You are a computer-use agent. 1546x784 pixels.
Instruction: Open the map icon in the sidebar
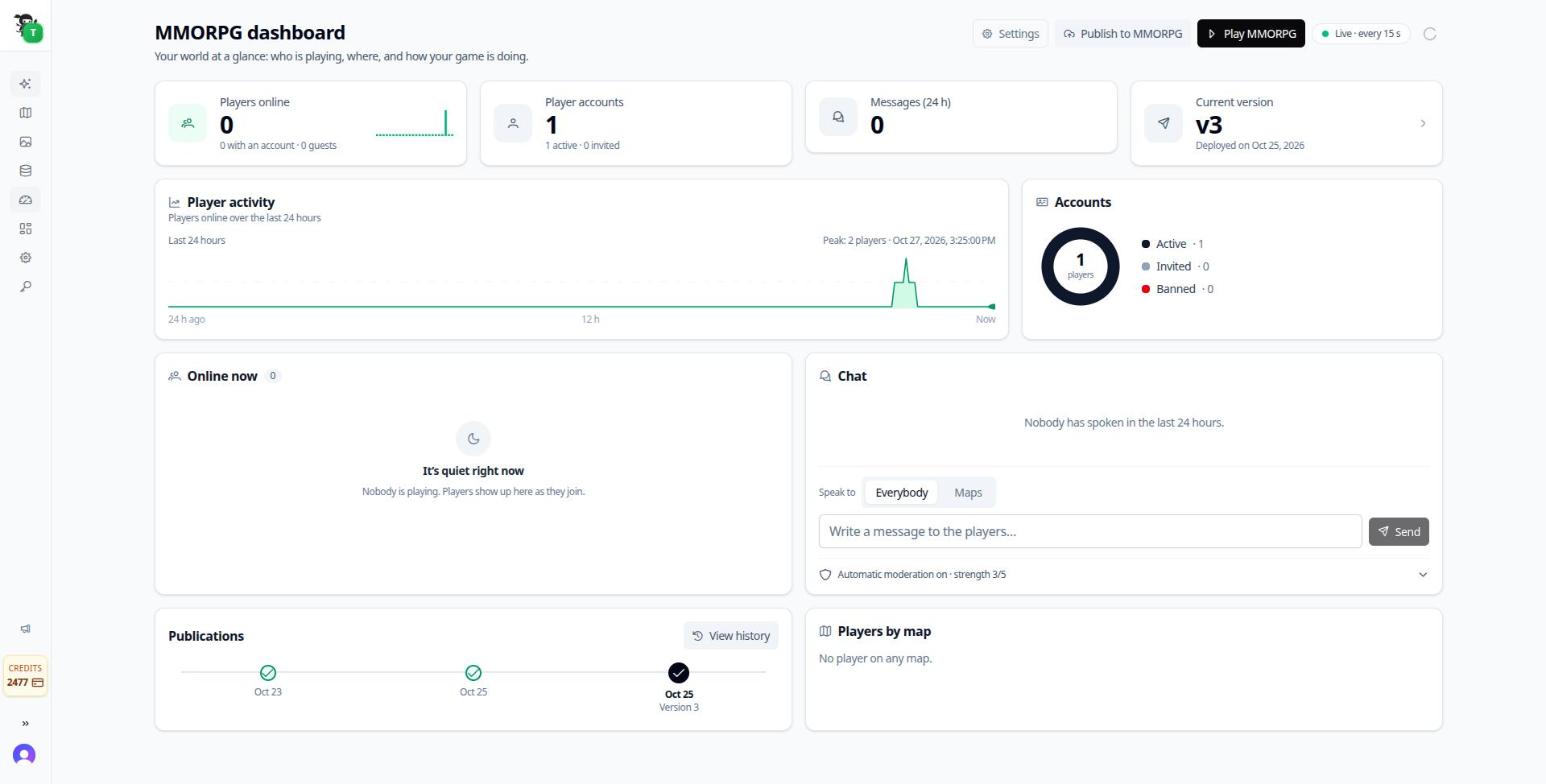pos(25,113)
